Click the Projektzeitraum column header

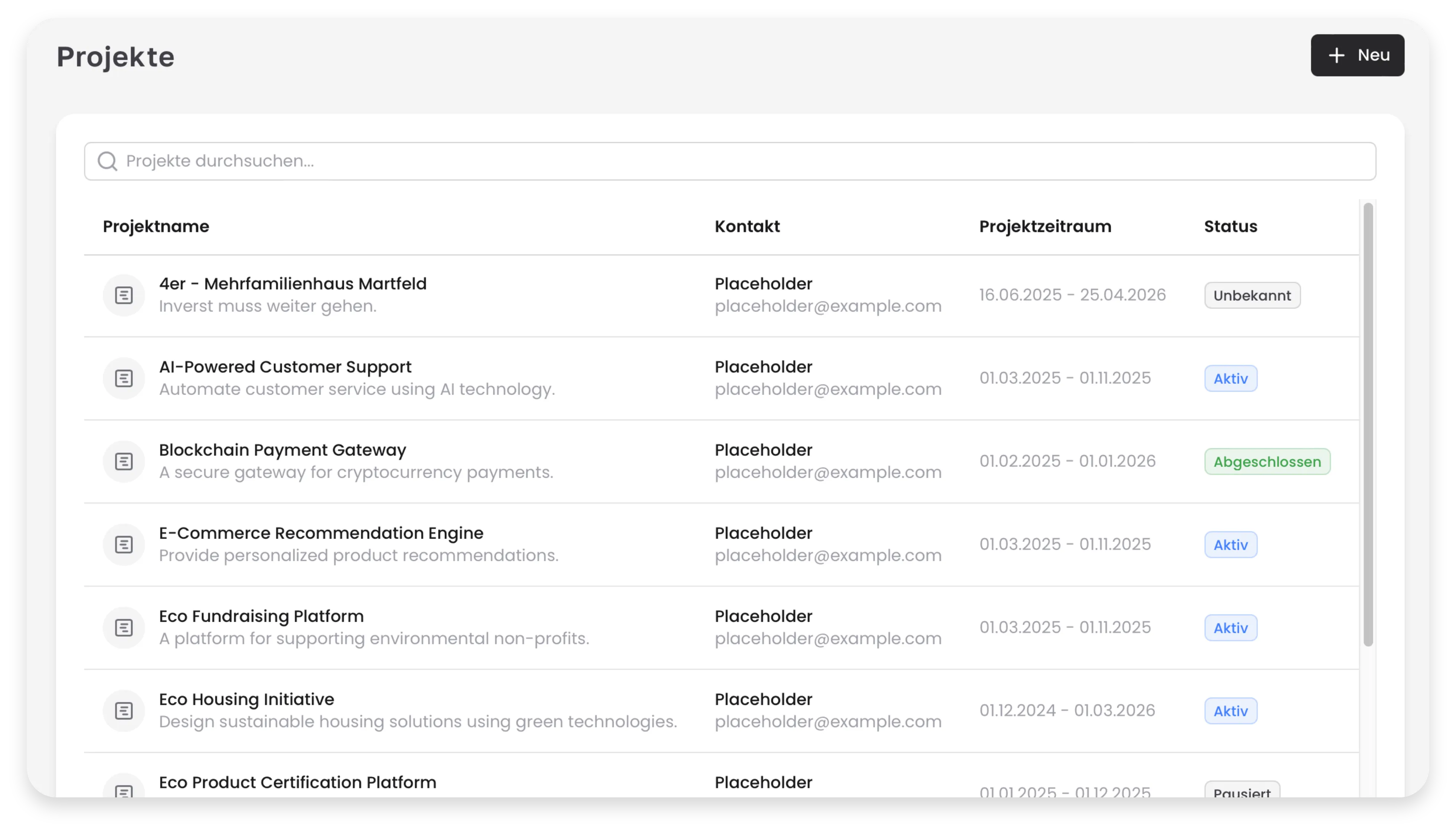pyautogui.click(x=1045, y=226)
